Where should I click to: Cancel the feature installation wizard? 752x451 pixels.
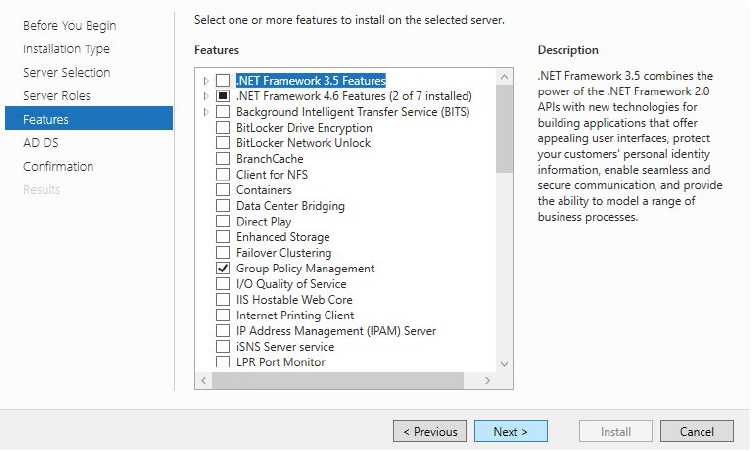[x=697, y=431]
